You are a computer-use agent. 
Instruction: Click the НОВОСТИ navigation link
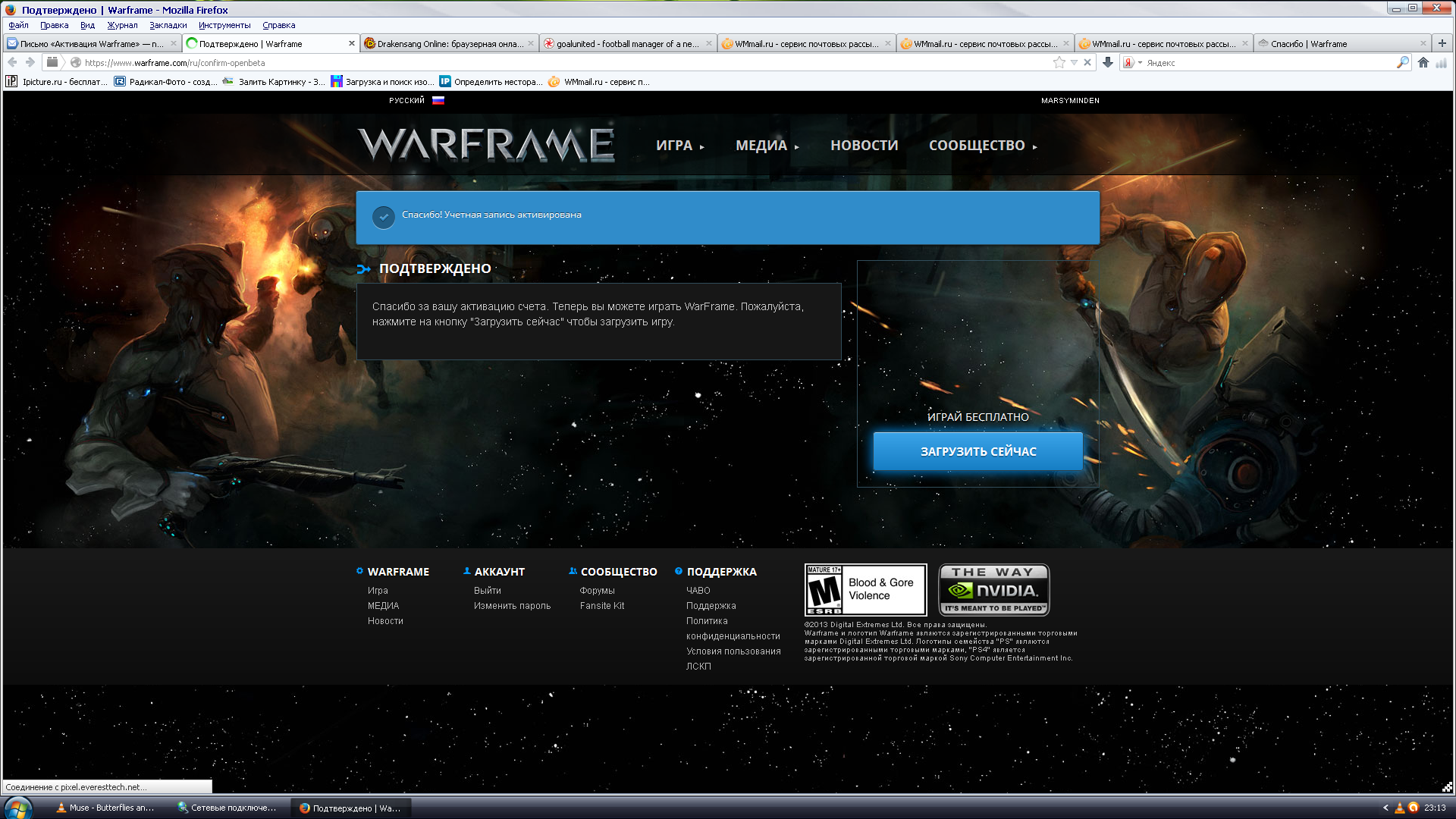point(864,146)
